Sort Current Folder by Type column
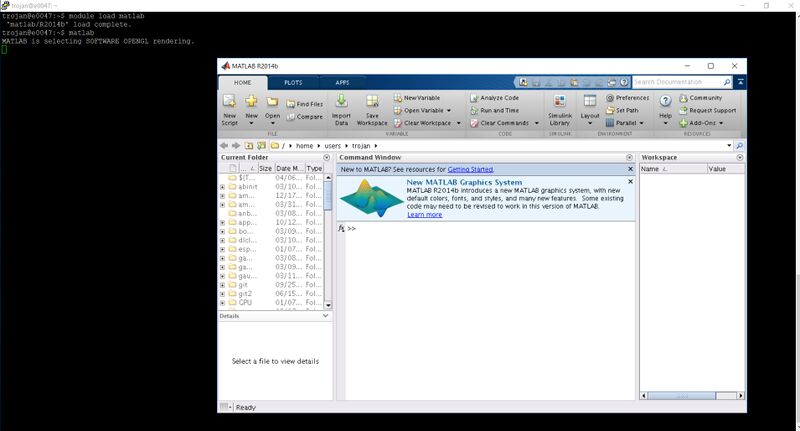800x431 pixels. click(314, 168)
